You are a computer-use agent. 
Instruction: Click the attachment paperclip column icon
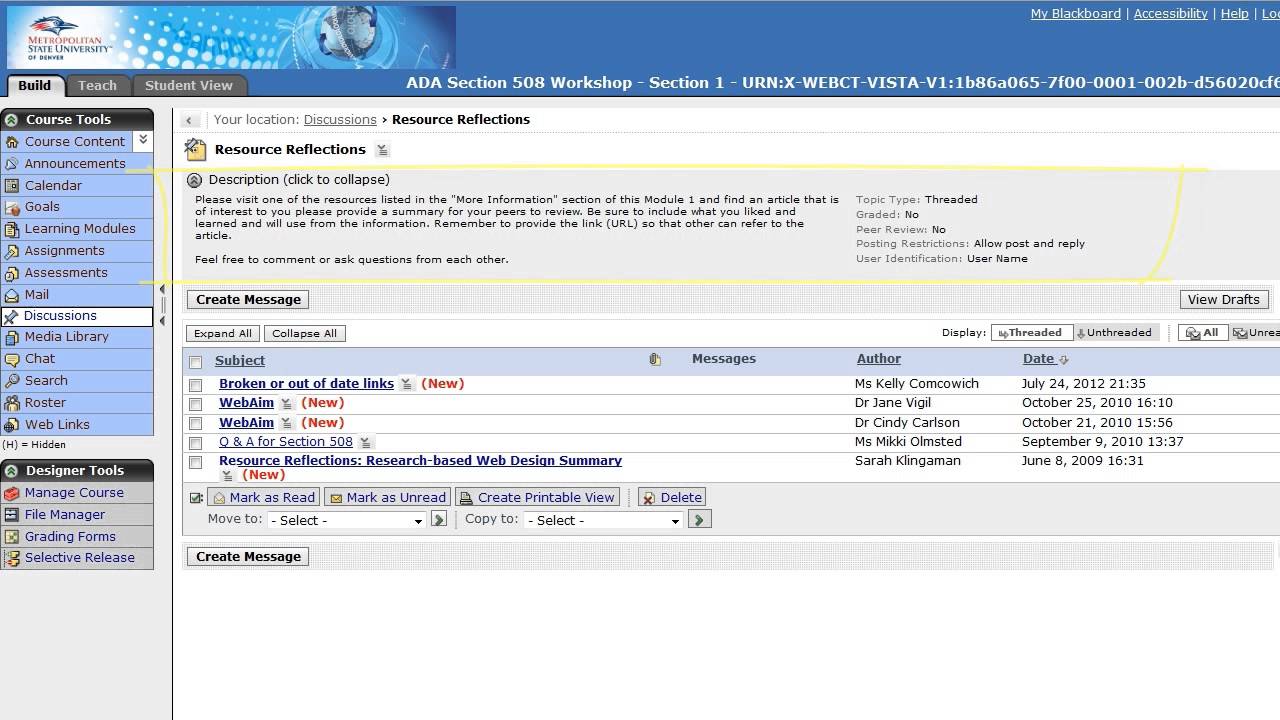pos(655,359)
